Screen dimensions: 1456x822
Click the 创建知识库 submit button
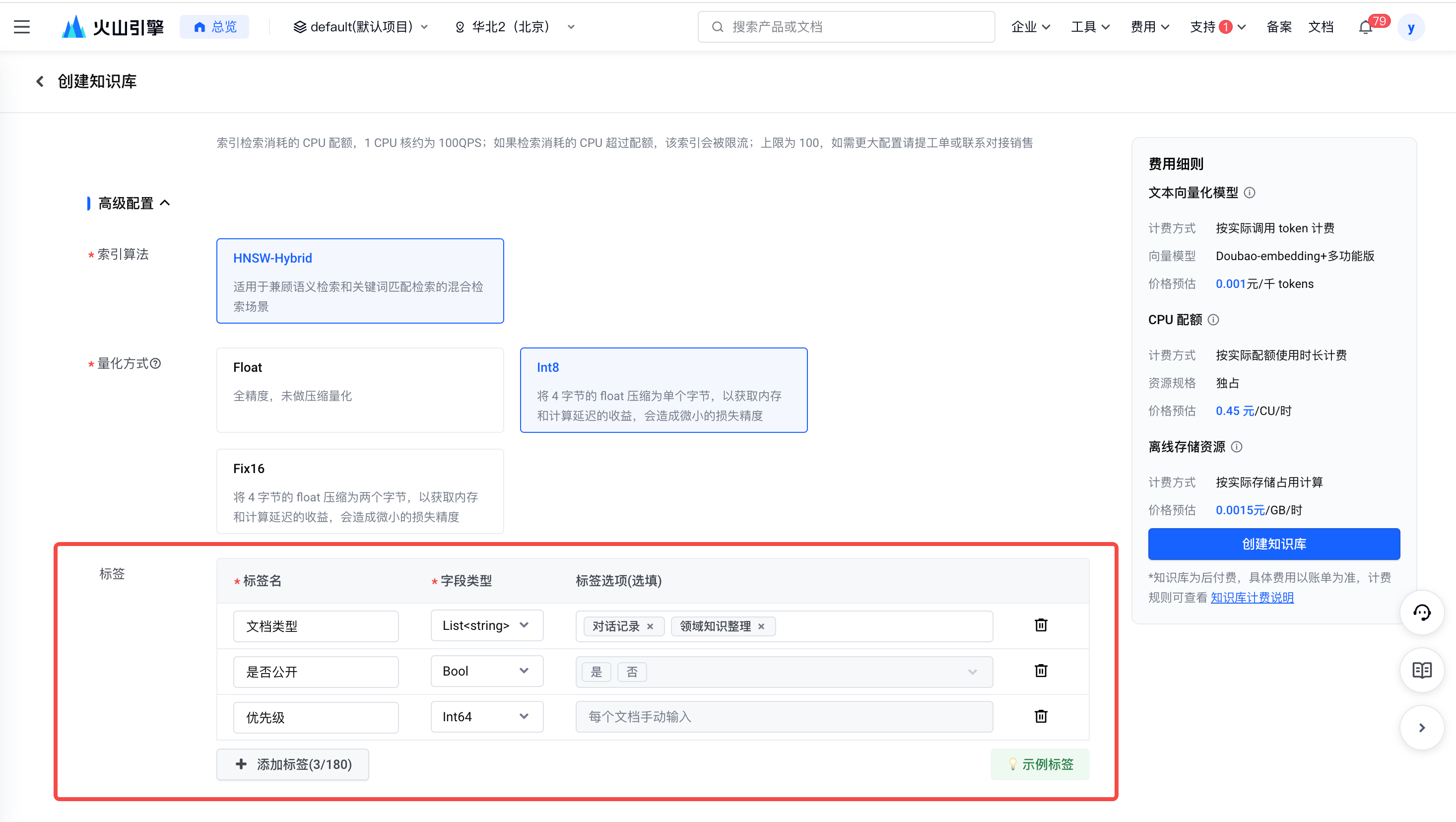(1274, 544)
